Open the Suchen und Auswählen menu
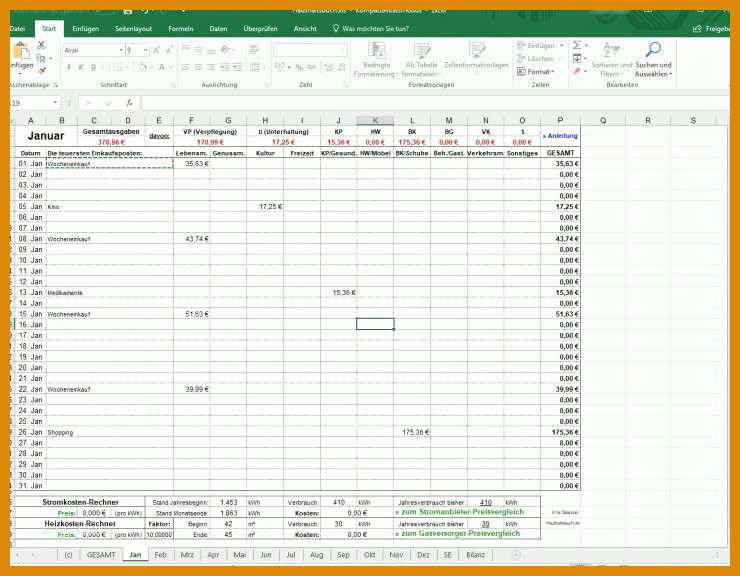This screenshot has width=740, height=576. [653, 59]
